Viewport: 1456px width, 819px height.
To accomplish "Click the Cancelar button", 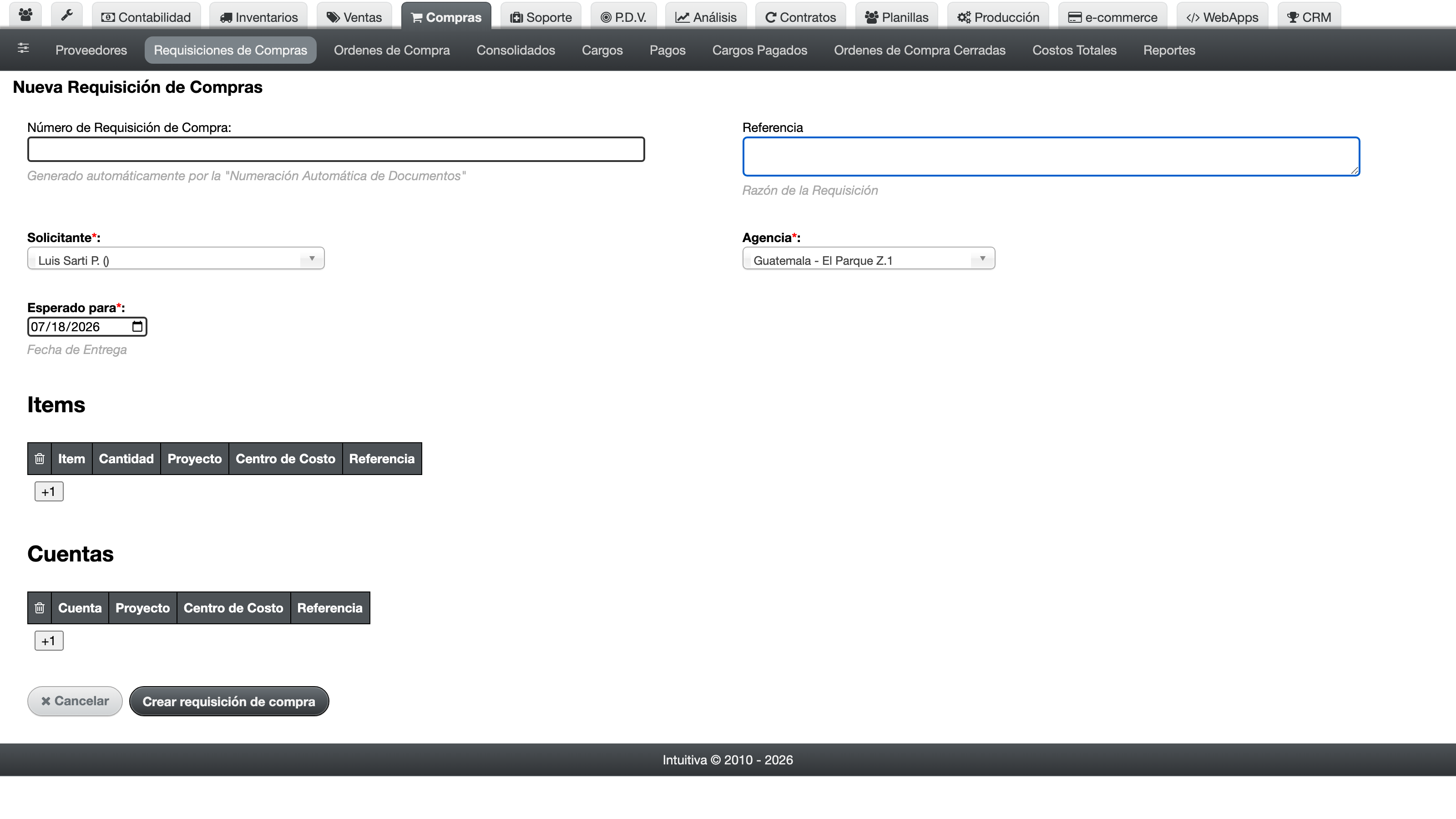I will (x=75, y=701).
